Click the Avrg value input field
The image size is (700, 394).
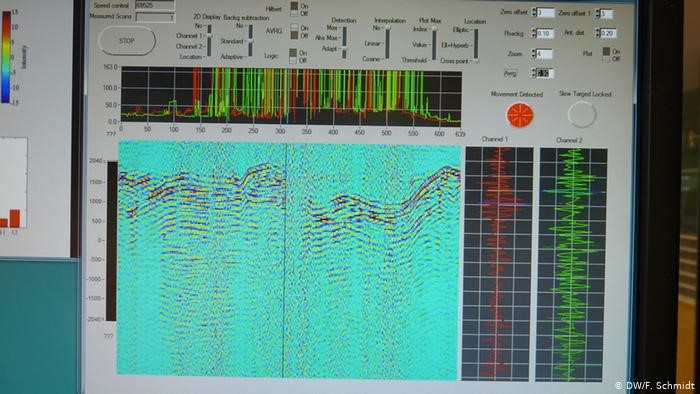click(545, 73)
